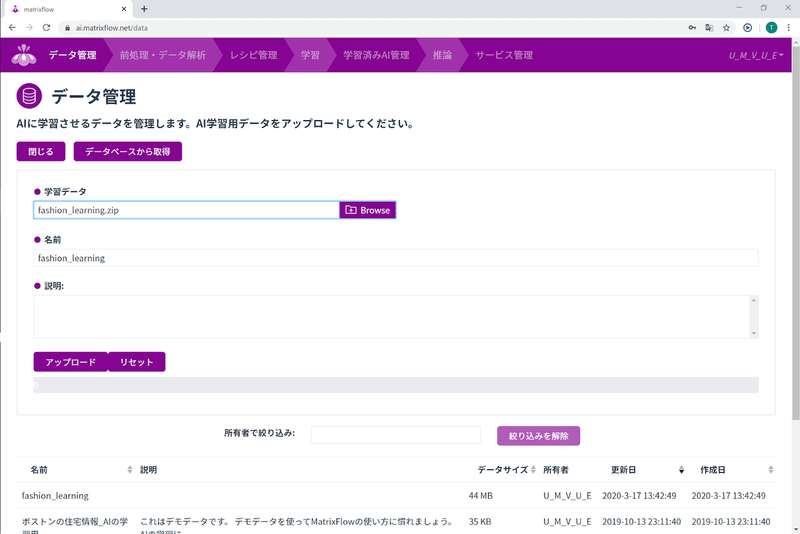Click the browser address bar URL
This screenshot has width=800, height=534.
coord(112,28)
